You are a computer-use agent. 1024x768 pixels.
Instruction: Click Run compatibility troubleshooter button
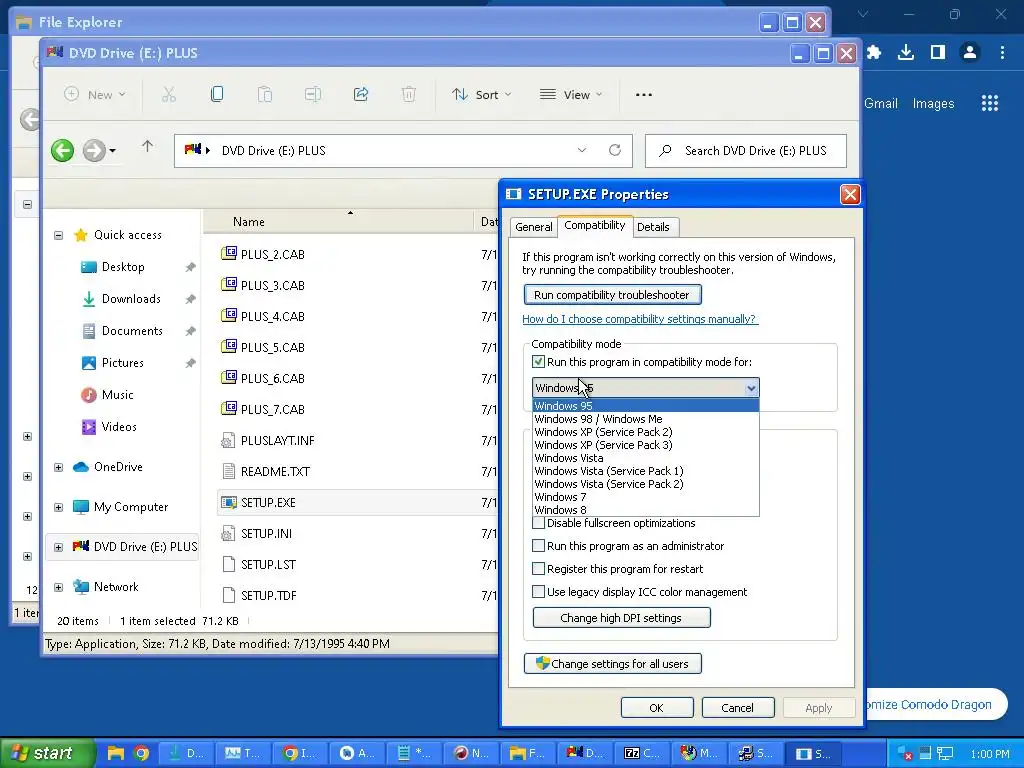pos(612,295)
